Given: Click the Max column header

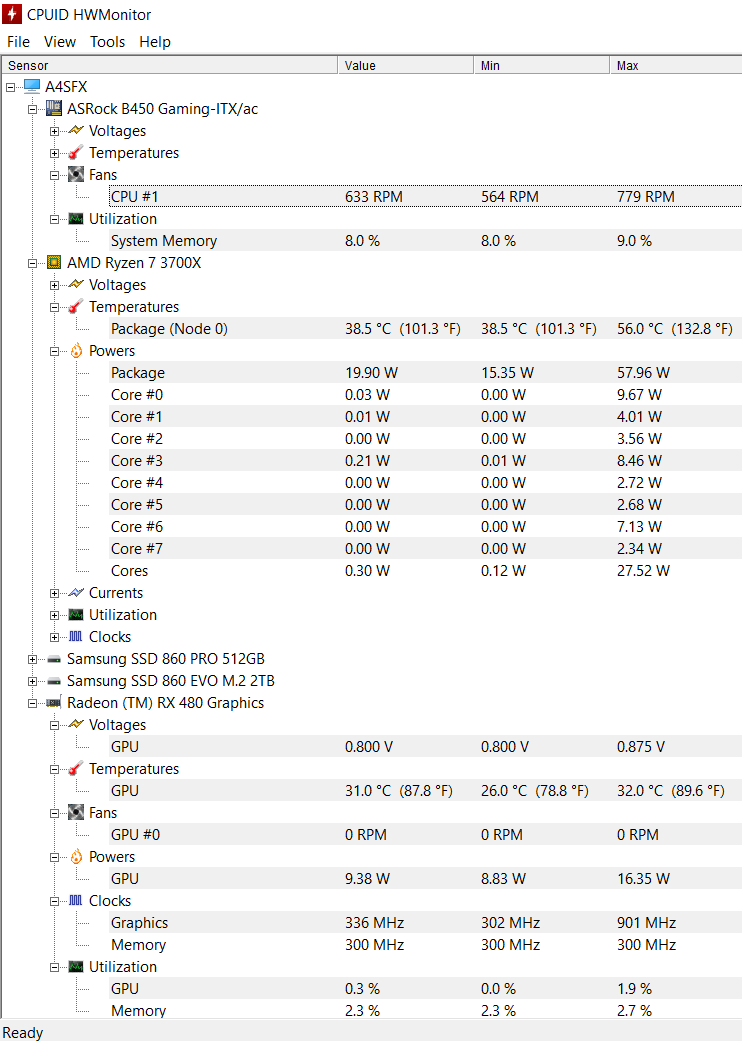Looking at the screenshot, I should [676, 65].
